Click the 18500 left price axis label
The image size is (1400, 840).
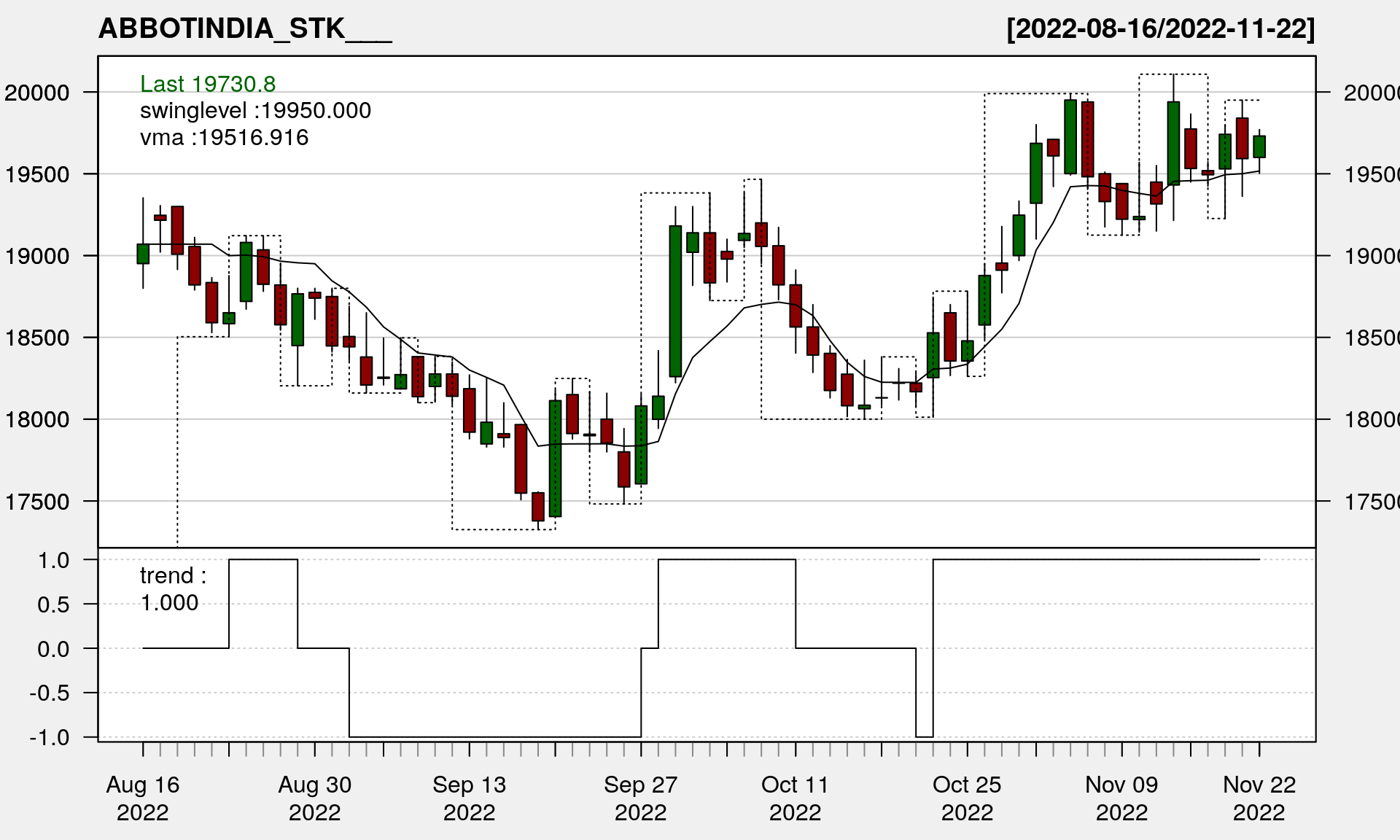37,338
